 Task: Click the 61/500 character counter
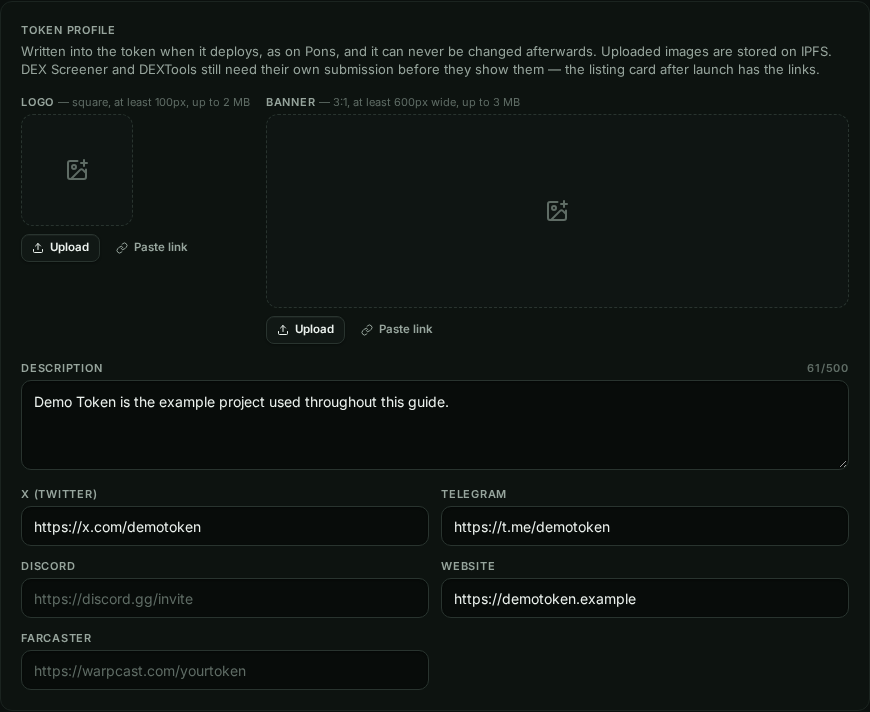click(827, 368)
